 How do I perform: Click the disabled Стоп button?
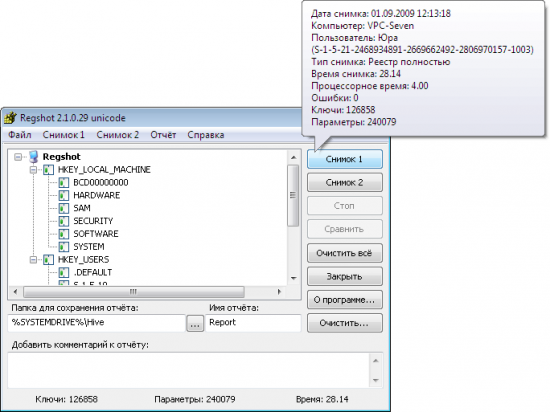(x=345, y=206)
